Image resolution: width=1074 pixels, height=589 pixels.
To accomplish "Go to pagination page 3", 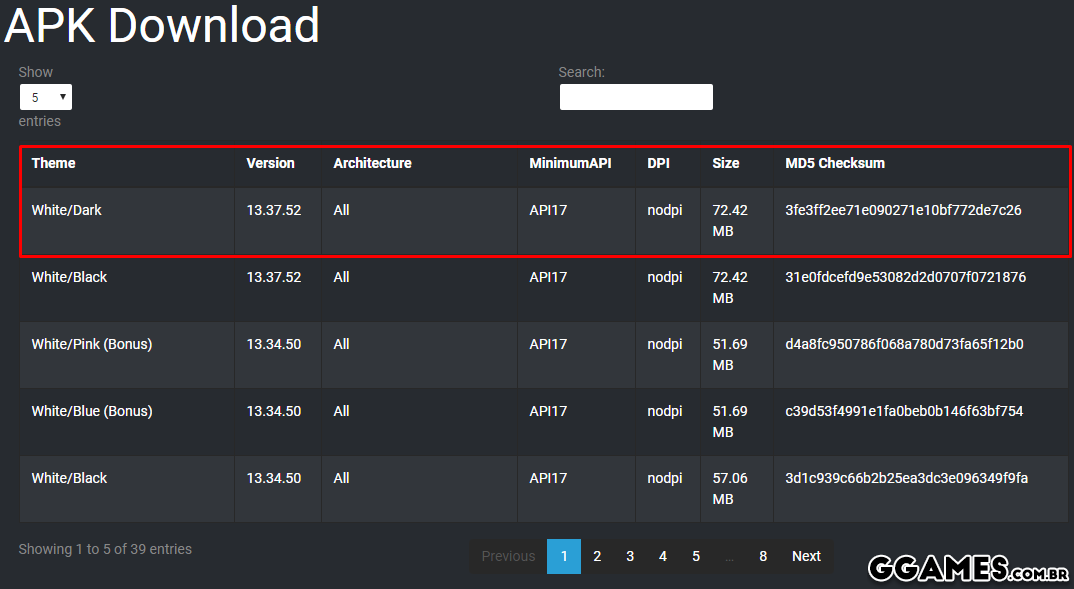I will 630,556.
